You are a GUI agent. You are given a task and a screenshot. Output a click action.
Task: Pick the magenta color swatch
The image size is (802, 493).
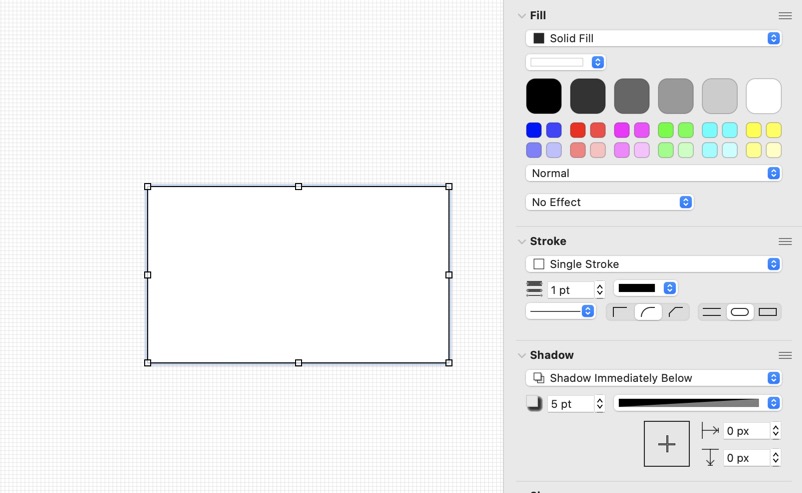click(x=621, y=130)
